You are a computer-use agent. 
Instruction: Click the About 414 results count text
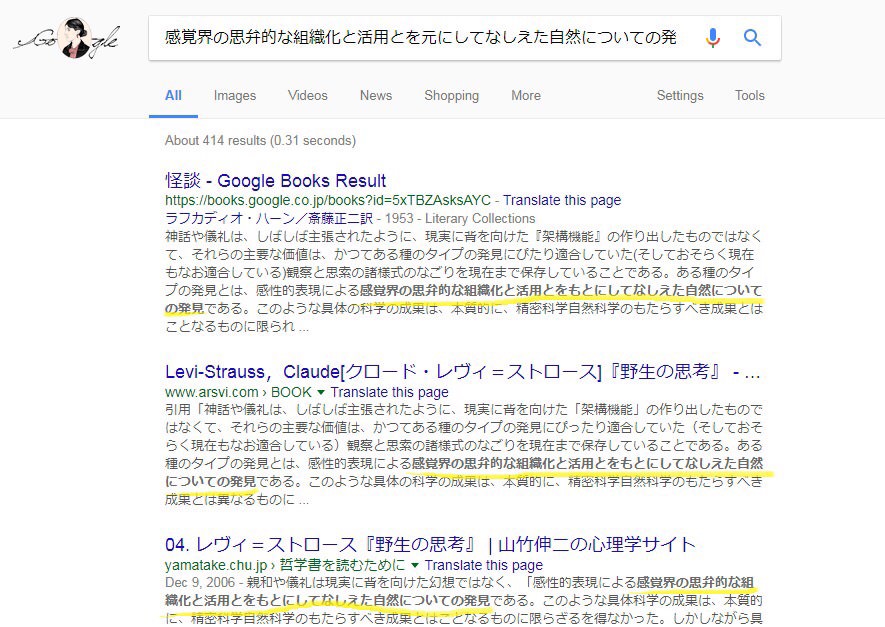tap(260, 141)
